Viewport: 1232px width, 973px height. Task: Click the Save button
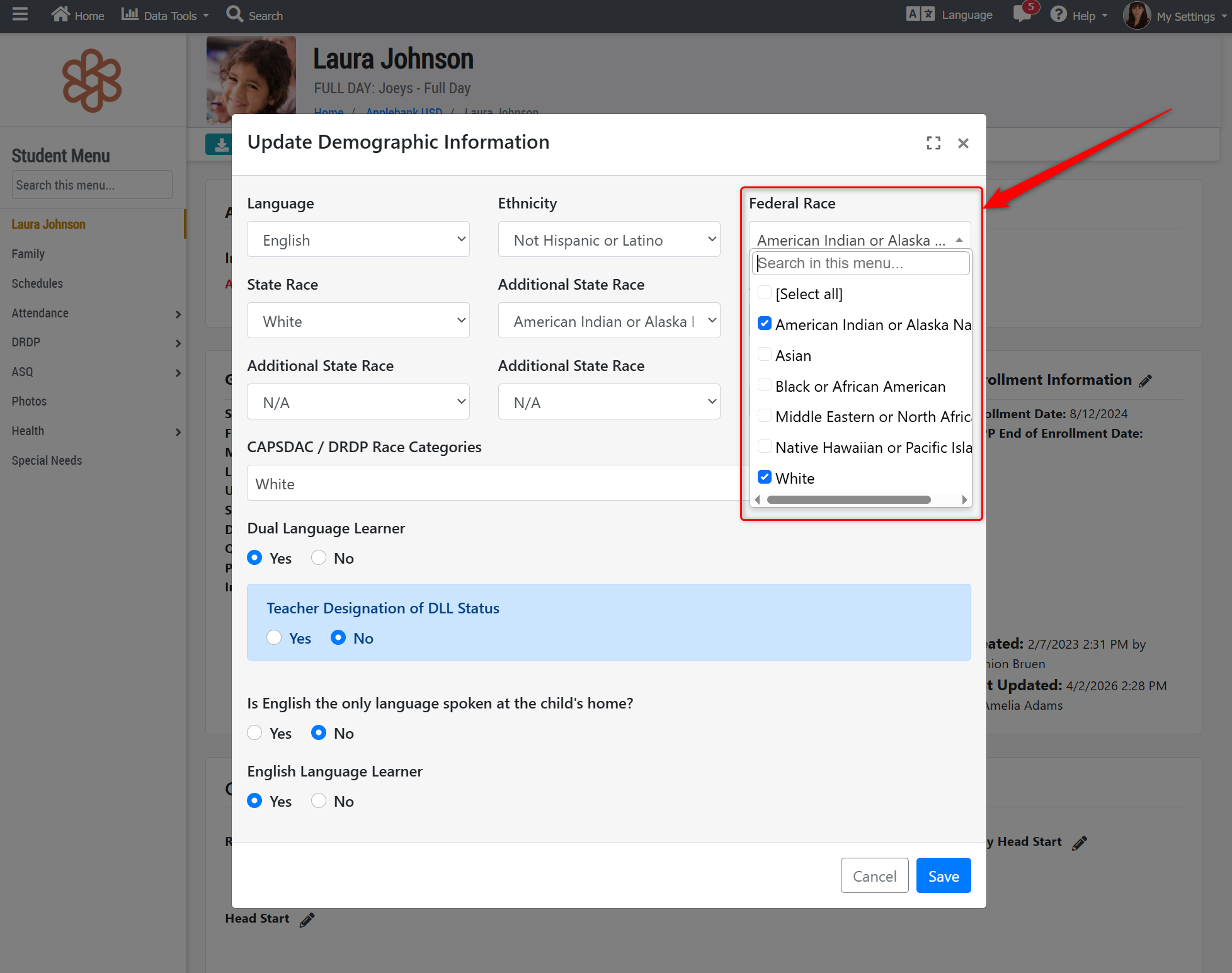(x=943, y=875)
